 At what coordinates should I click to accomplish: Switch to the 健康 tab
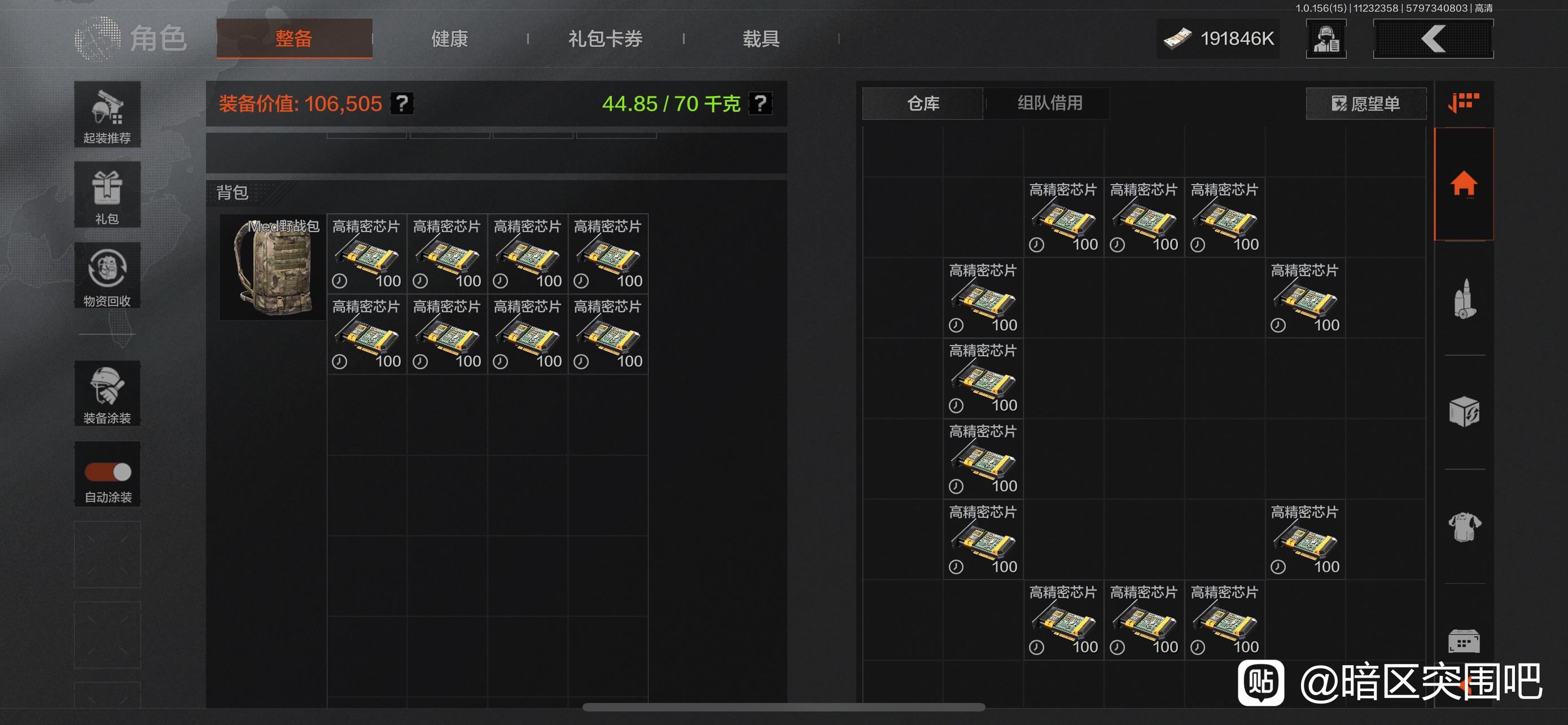click(449, 38)
